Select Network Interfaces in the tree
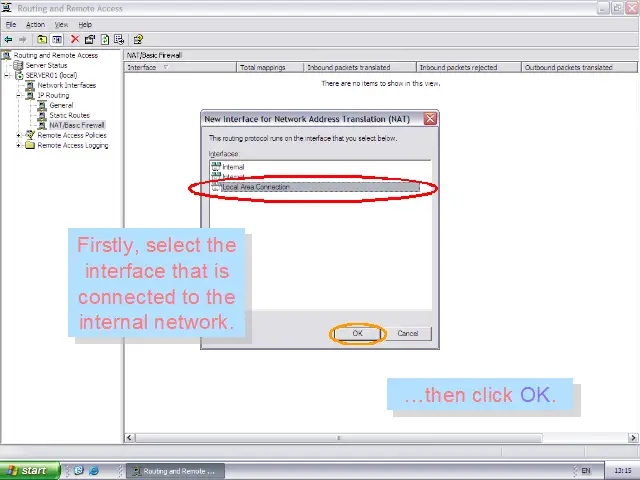 67,85
